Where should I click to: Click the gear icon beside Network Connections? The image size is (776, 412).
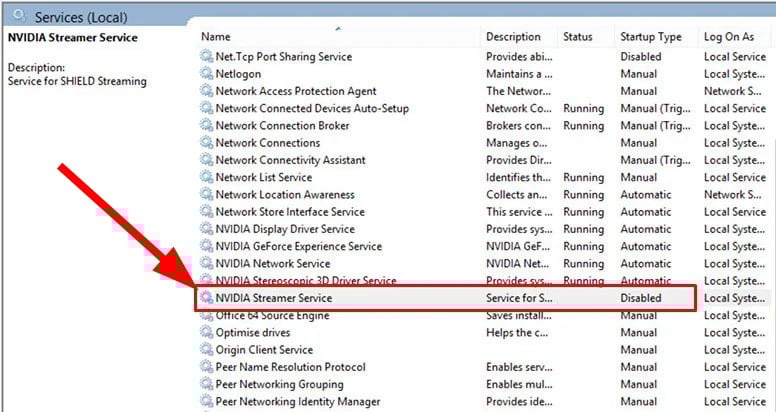tap(206, 143)
